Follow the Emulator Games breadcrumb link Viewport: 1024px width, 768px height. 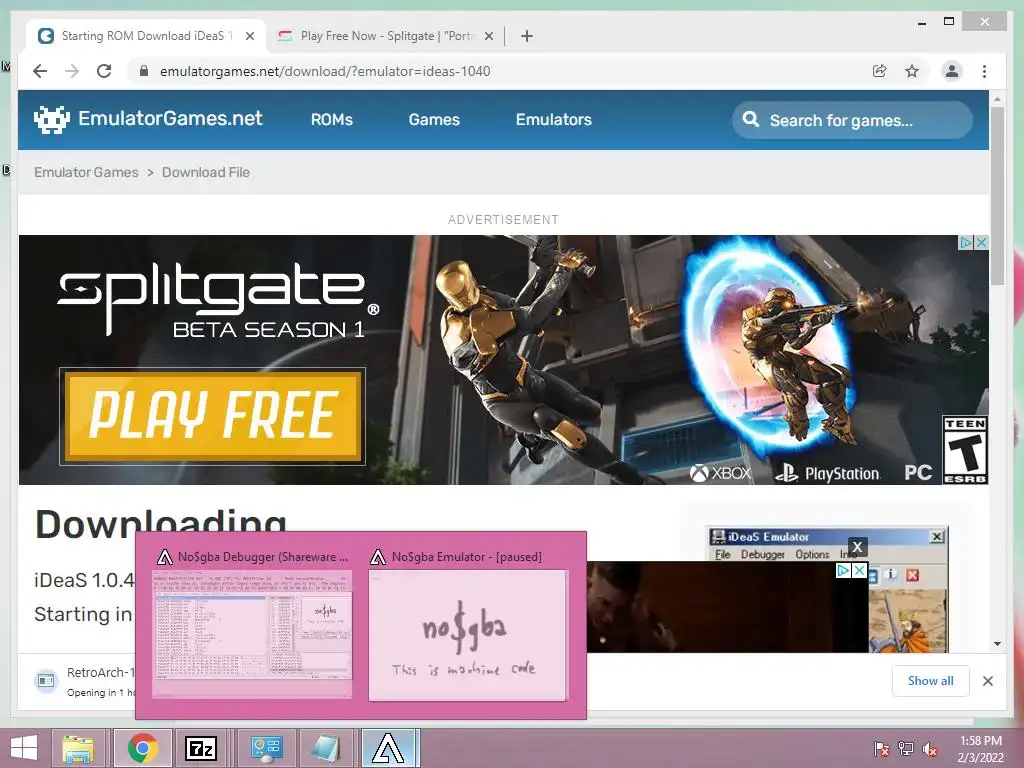point(86,172)
